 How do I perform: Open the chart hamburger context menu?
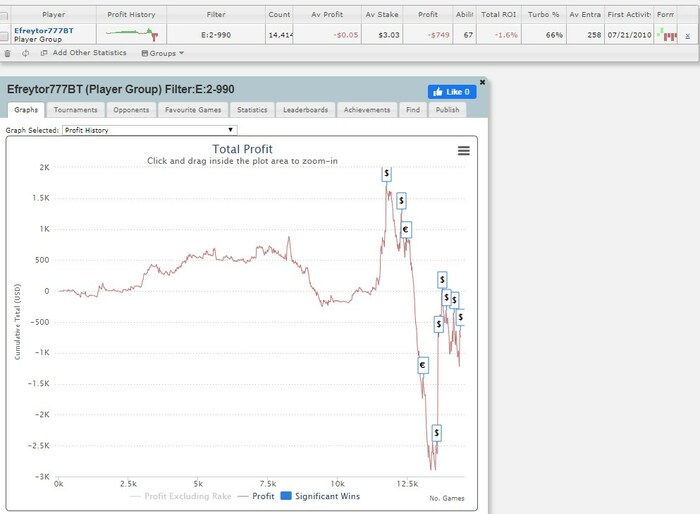pyautogui.click(x=463, y=151)
